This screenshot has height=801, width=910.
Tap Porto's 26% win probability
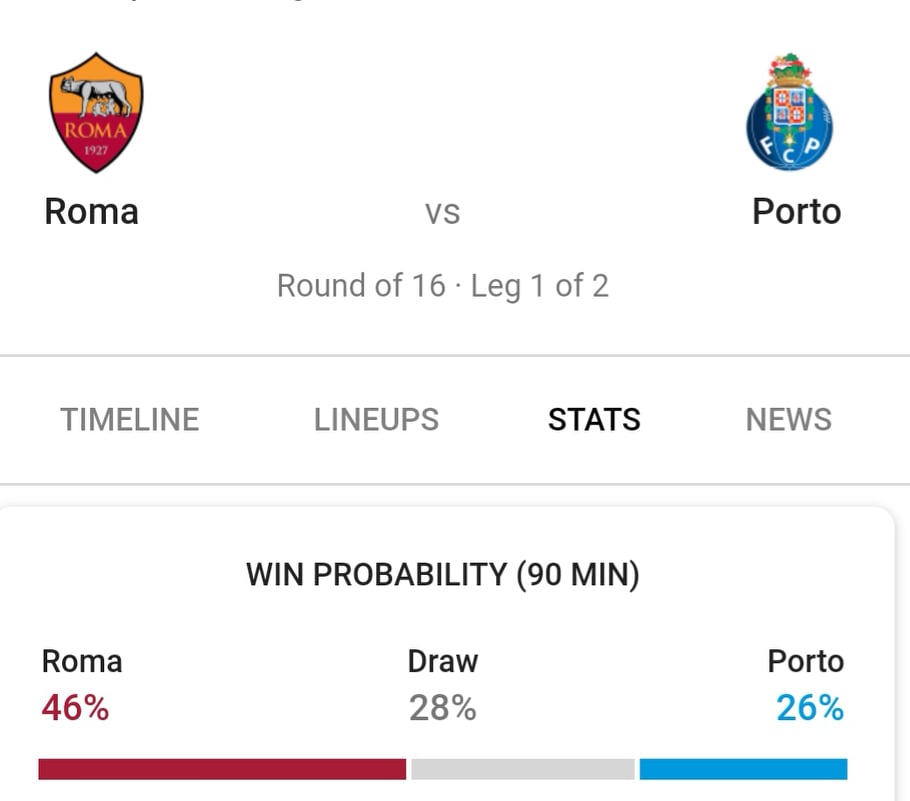[810, 708]
